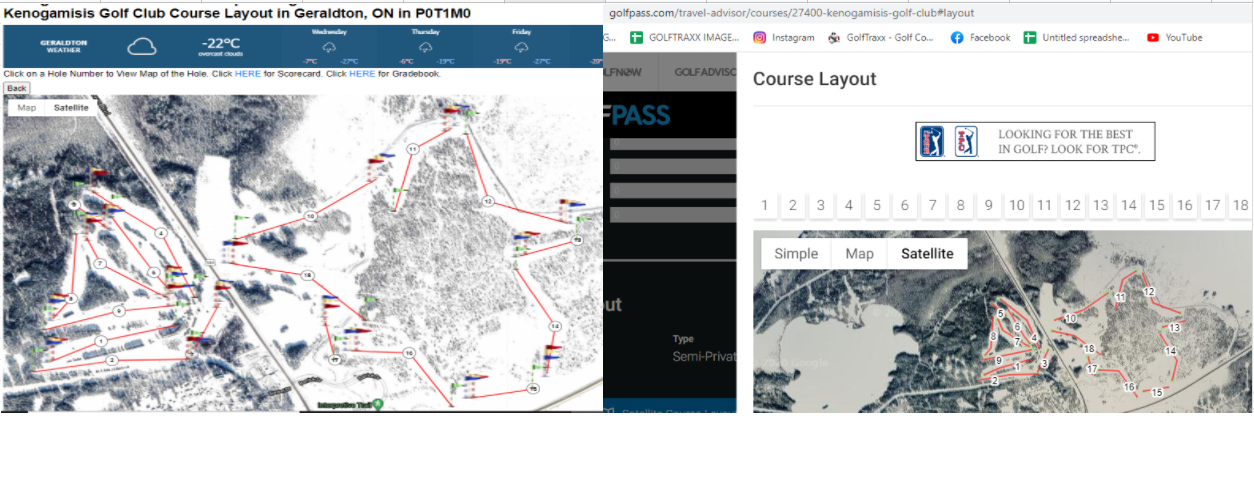The image size is (1254, 481).
Task: Click the TPC advertisement banner
Action: (x=1035, y=141)
